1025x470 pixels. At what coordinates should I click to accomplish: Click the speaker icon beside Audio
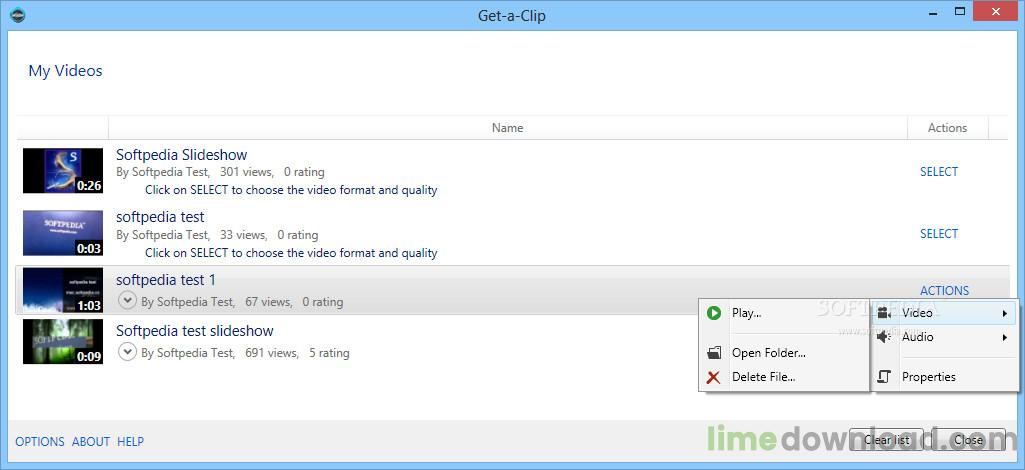pyautogui.click(x=884, y=337)
